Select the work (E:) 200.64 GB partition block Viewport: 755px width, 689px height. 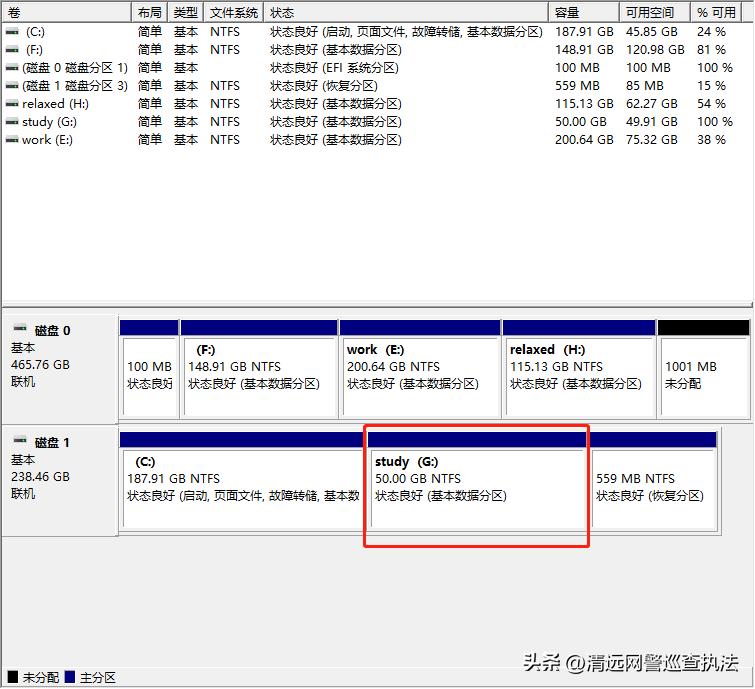pos(420,369)
